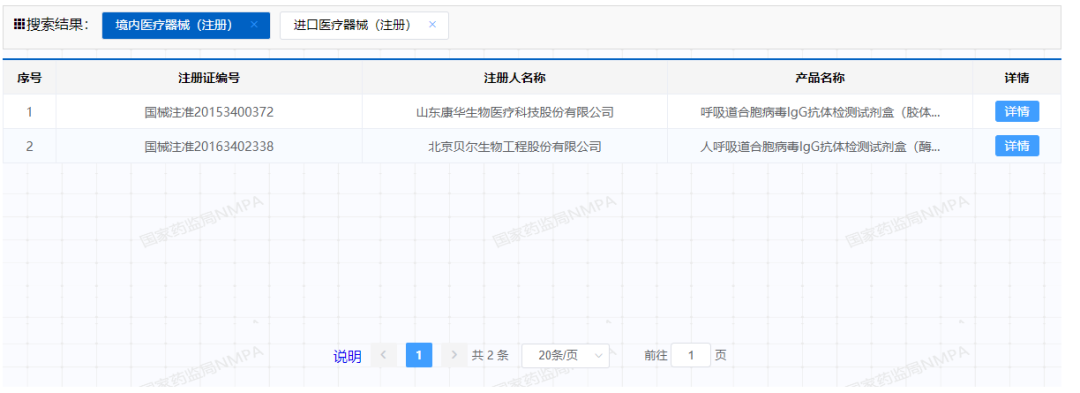Screen dimensions: 1080x393
Task: Click 山东康华生物医疗科技股份有限公司 cell
Action: [x=515, y=112]
